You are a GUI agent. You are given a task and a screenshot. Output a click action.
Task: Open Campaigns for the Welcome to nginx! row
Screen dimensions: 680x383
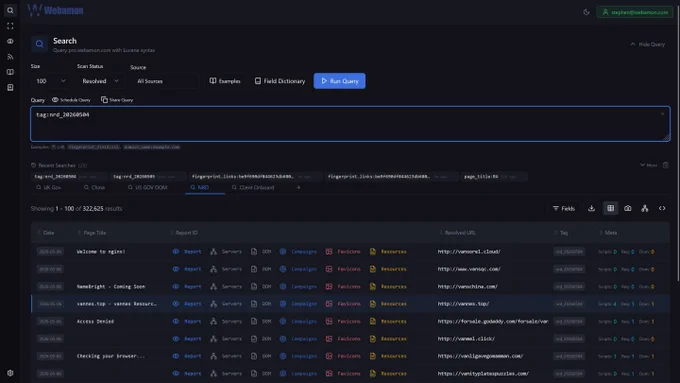tap(298, 252)
